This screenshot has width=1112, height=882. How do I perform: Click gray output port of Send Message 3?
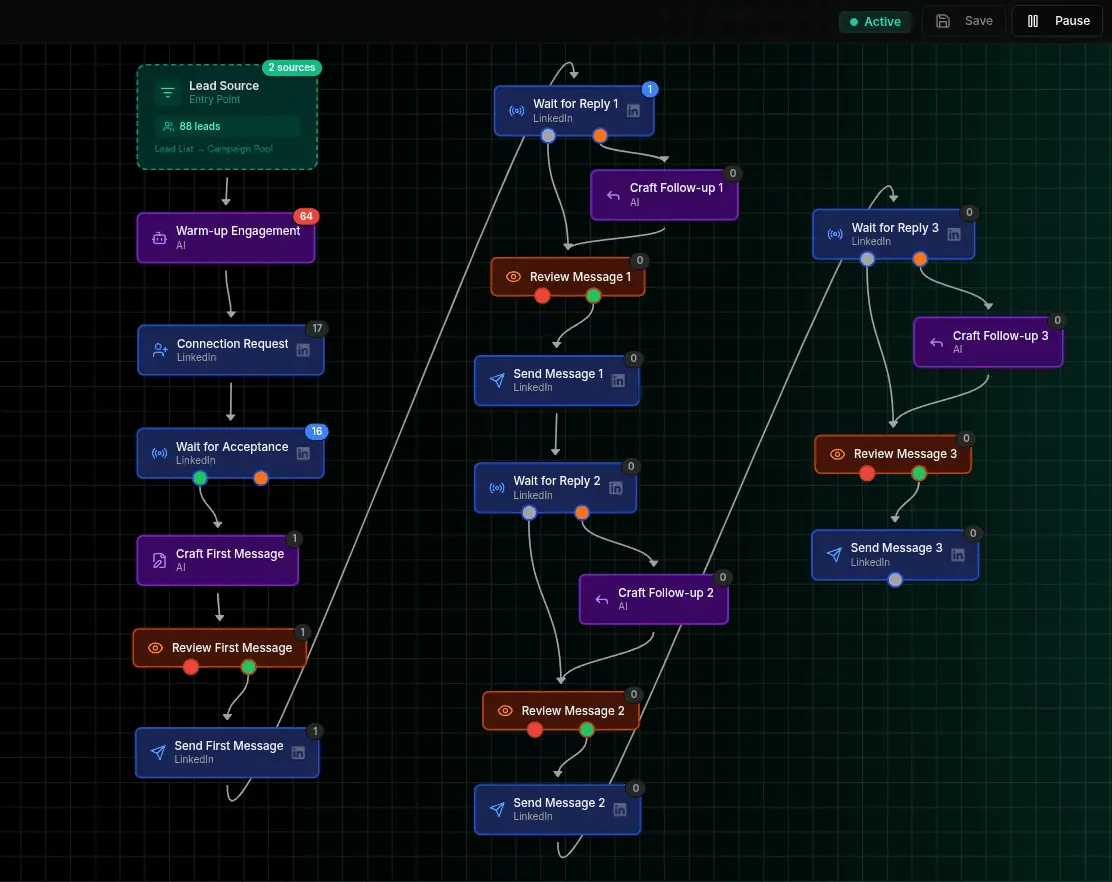(x=896, y=581)
